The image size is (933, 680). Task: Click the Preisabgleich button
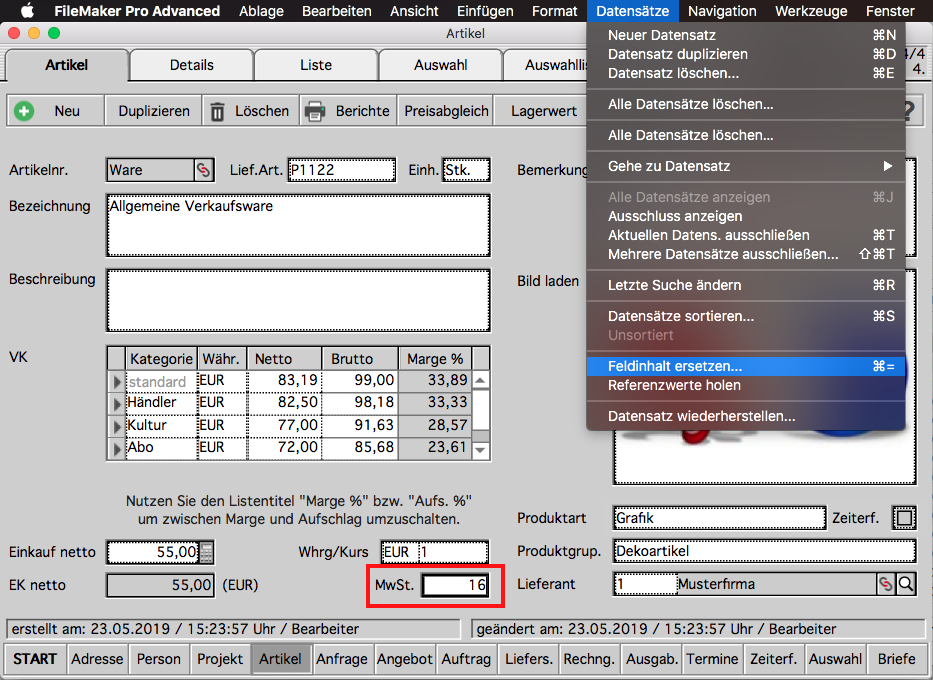click(446, 111)
